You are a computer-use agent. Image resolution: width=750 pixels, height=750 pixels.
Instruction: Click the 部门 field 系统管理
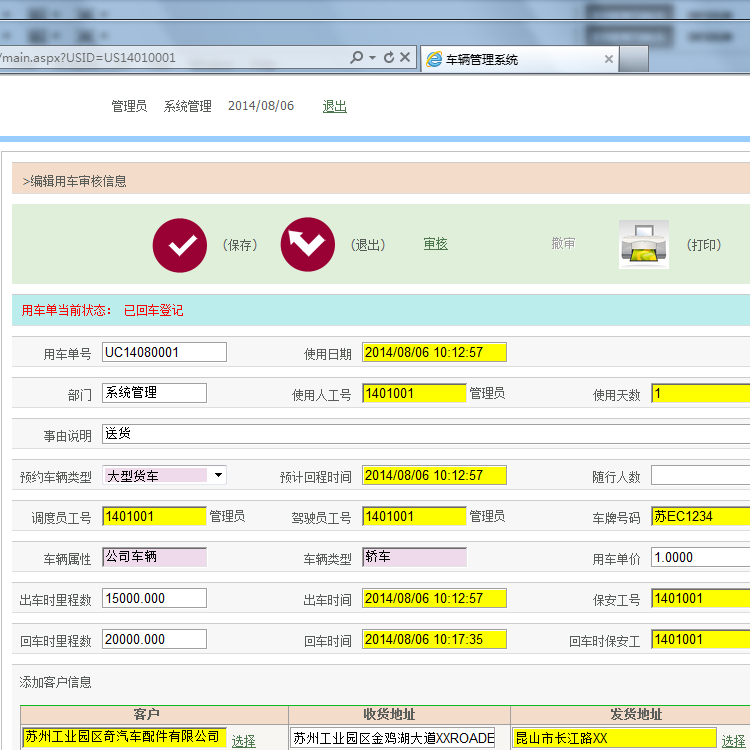(x=154, y=393)
